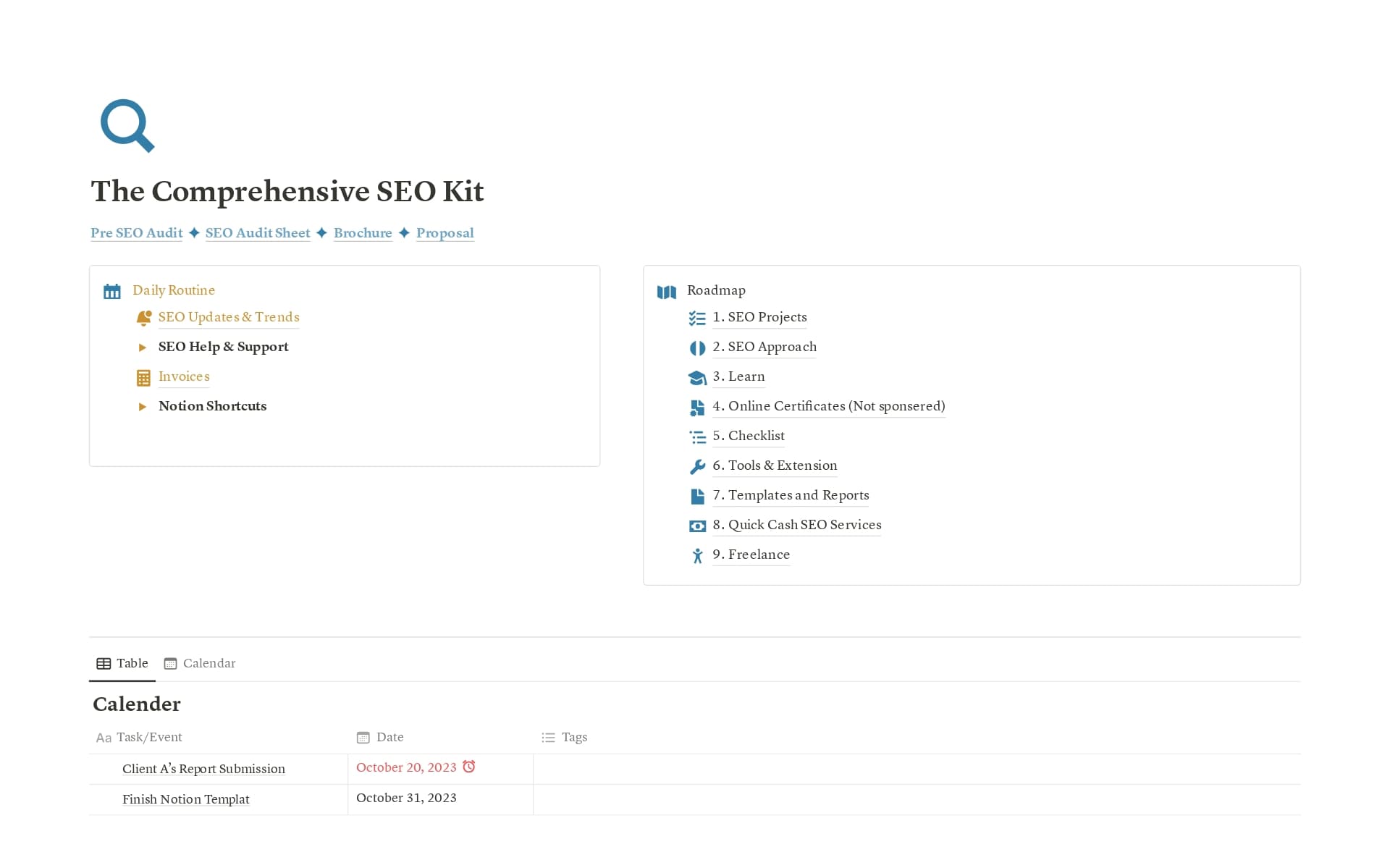
Task: Open the Proposal link
Action: [445, 233]
